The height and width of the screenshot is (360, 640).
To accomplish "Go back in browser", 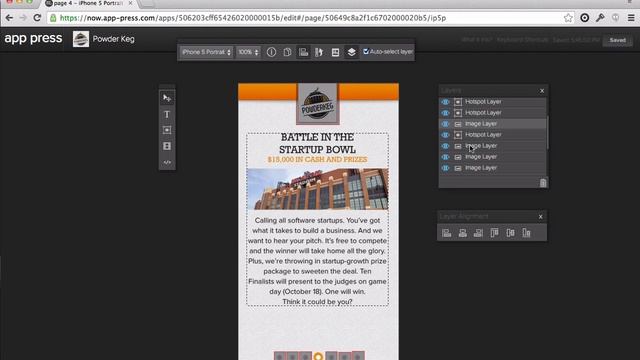I will pyautogui.click(x=9, y=18).
